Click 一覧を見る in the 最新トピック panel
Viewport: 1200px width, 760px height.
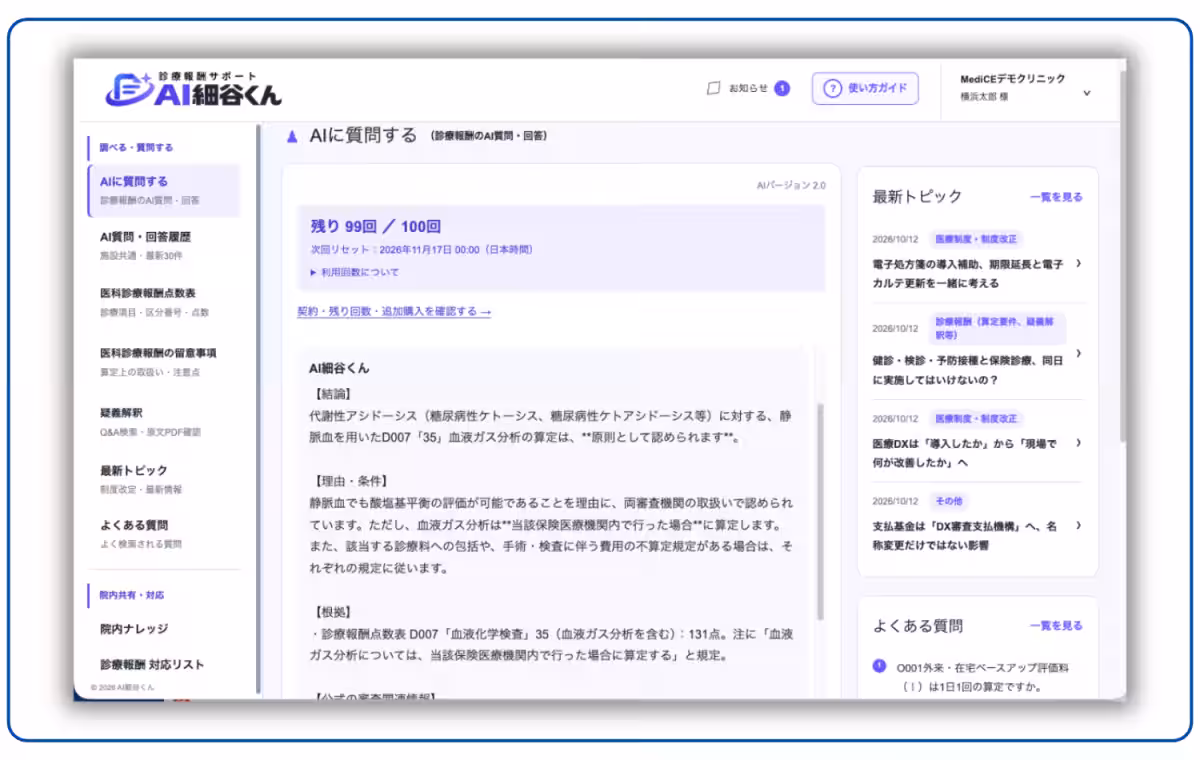click(x=1056, y=197)
